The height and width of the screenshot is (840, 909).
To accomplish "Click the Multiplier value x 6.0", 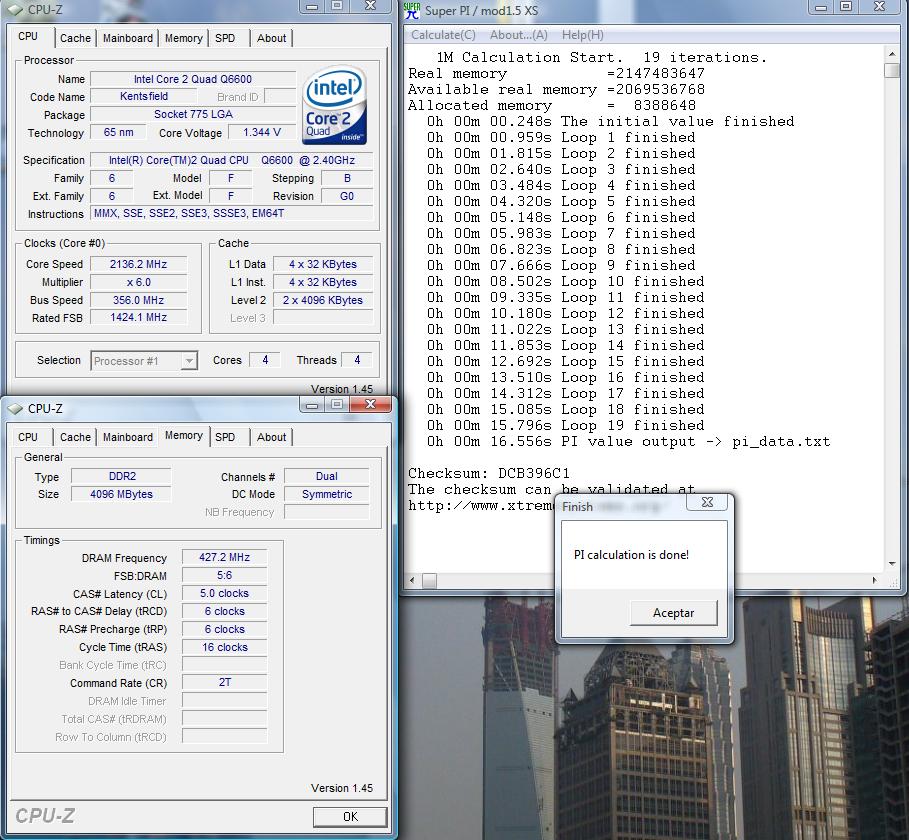I will pyautogui.click(x=139, y=282).
